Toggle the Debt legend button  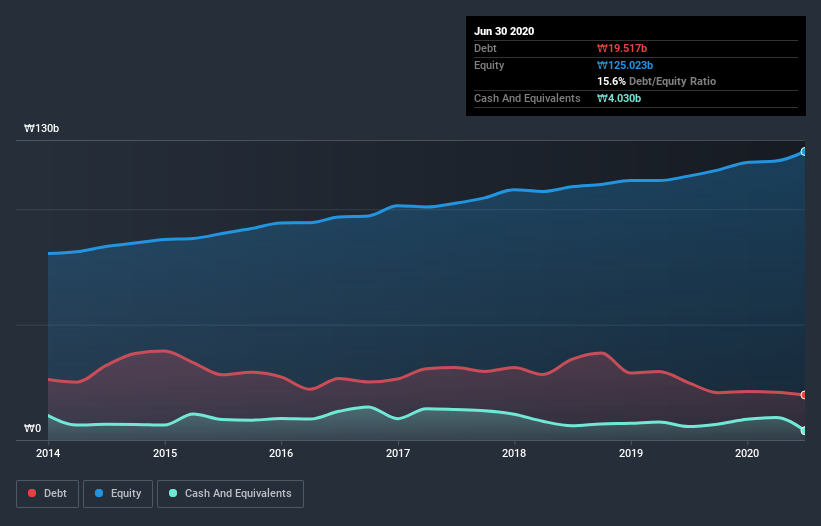[x=47, y=494]
